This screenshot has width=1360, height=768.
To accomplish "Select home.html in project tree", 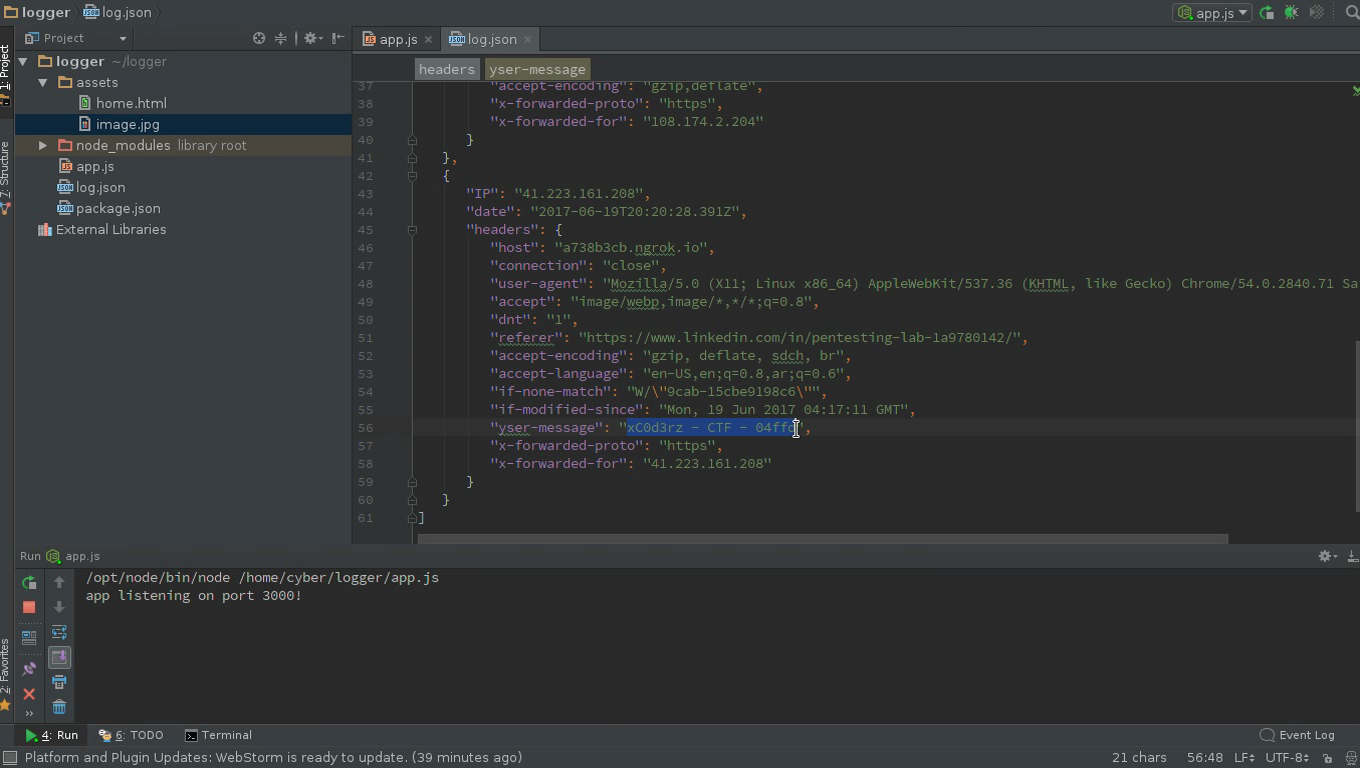I will coord(131,104).
